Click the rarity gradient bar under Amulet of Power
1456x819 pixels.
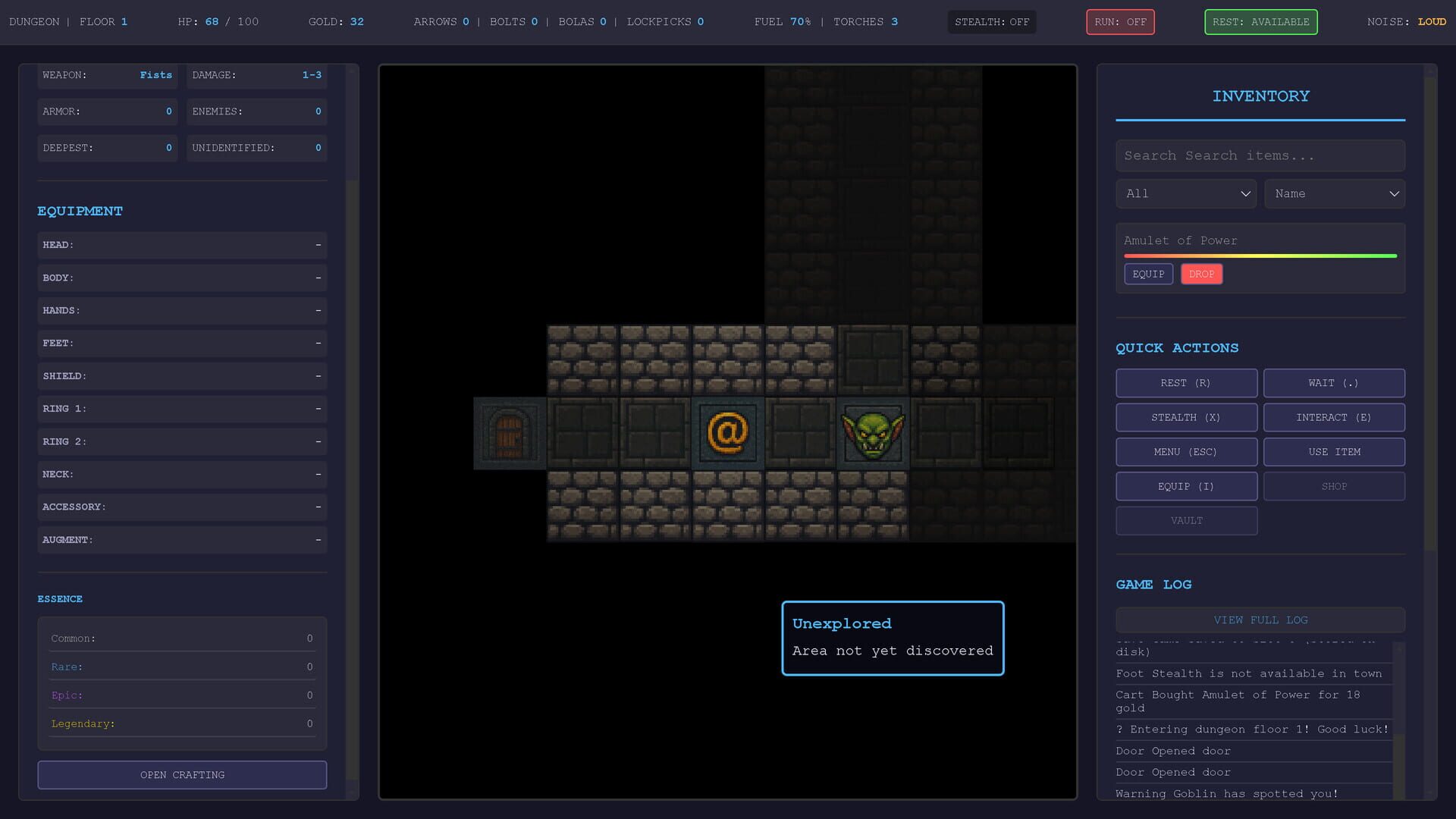tap(1259, 256)
